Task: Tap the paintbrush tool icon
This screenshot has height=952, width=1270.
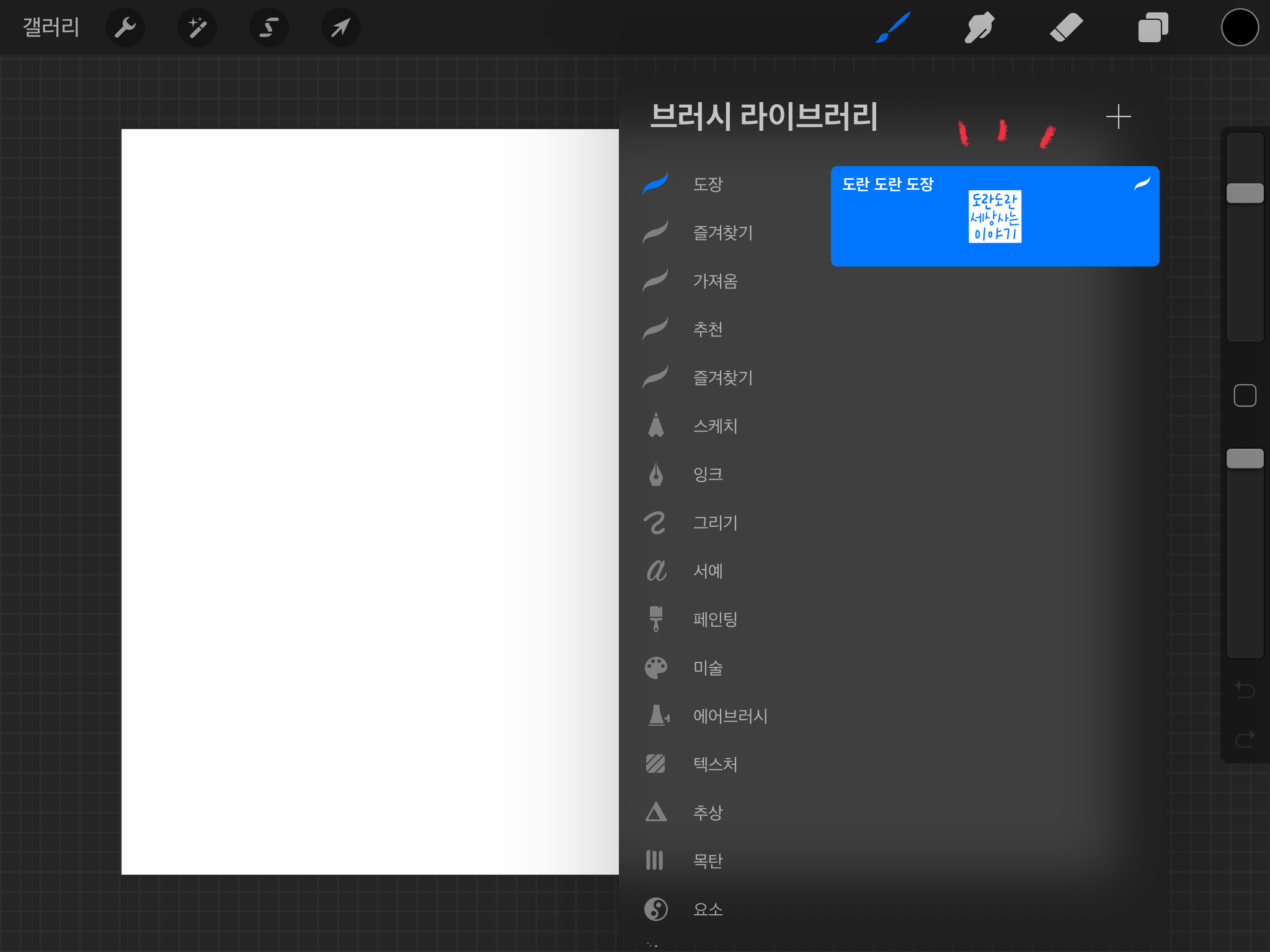Action: 893,27
